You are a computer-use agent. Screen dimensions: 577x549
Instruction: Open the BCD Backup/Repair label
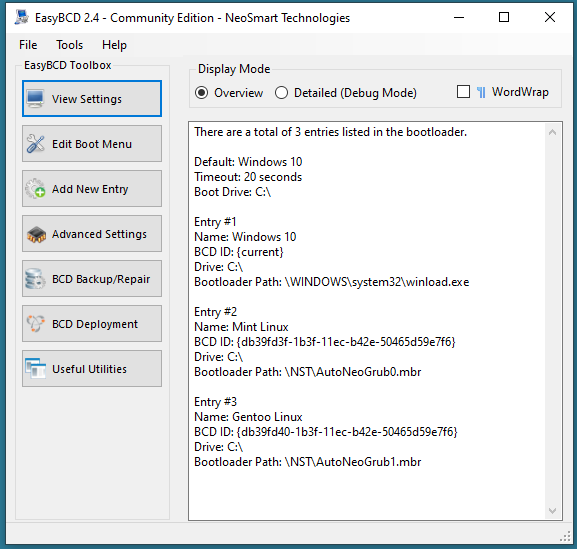[101, 279]
